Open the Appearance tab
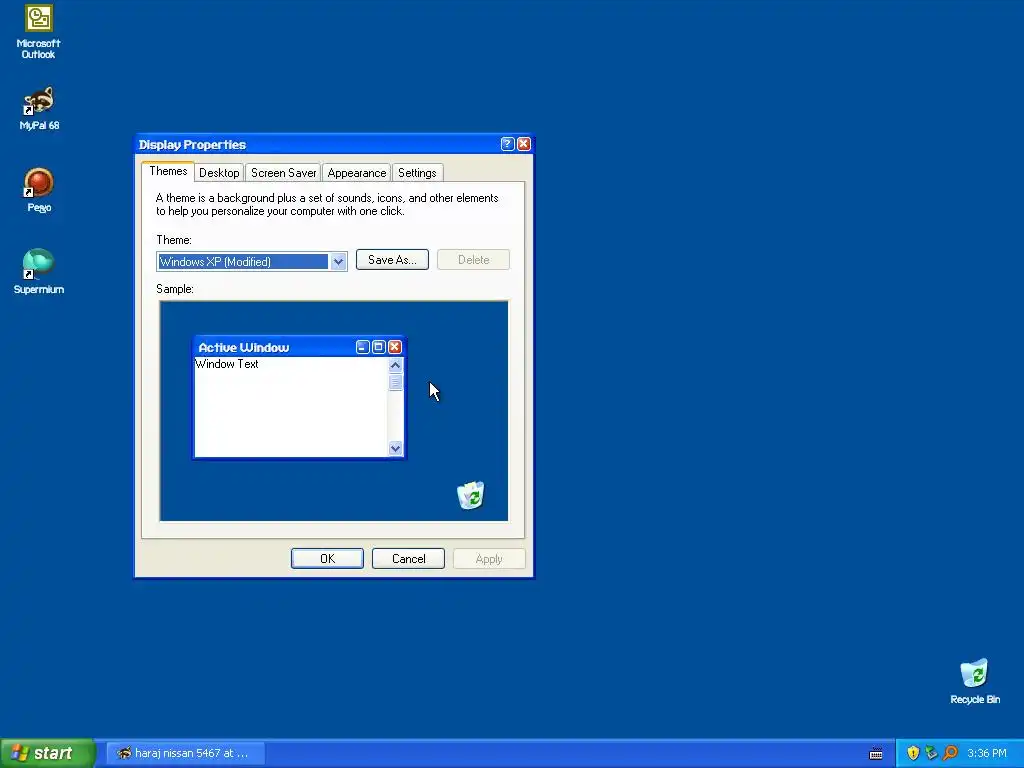This screenshot has height=768, width=1024. (x=357, y=172)
